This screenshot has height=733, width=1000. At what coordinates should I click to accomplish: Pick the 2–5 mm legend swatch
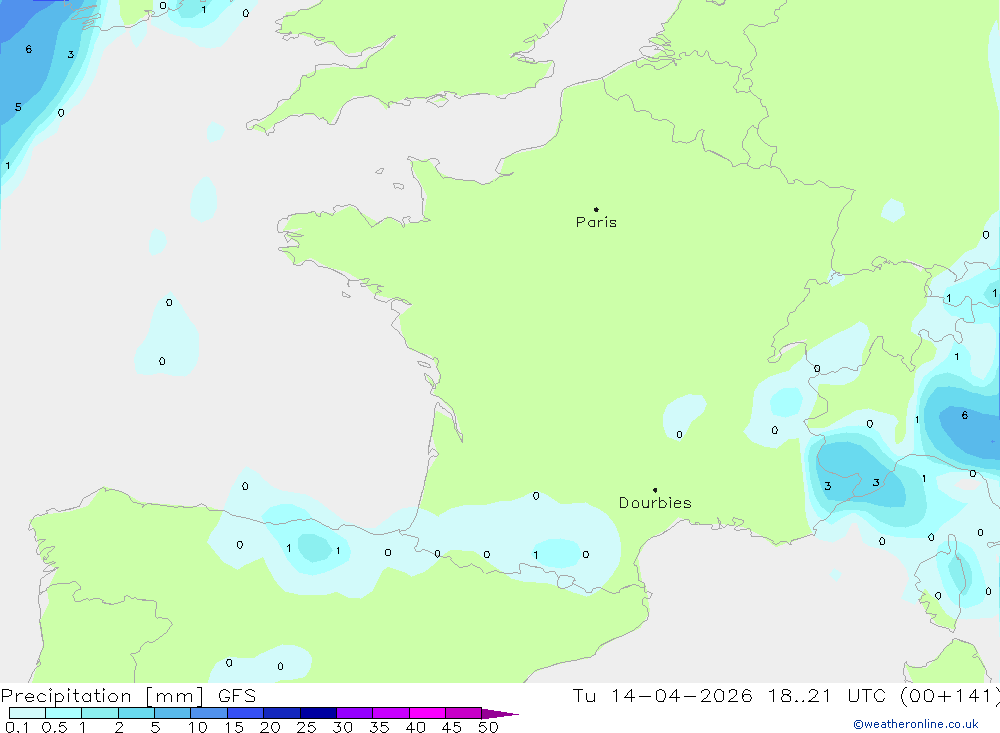pyautogui.click(x=136, y=713)
